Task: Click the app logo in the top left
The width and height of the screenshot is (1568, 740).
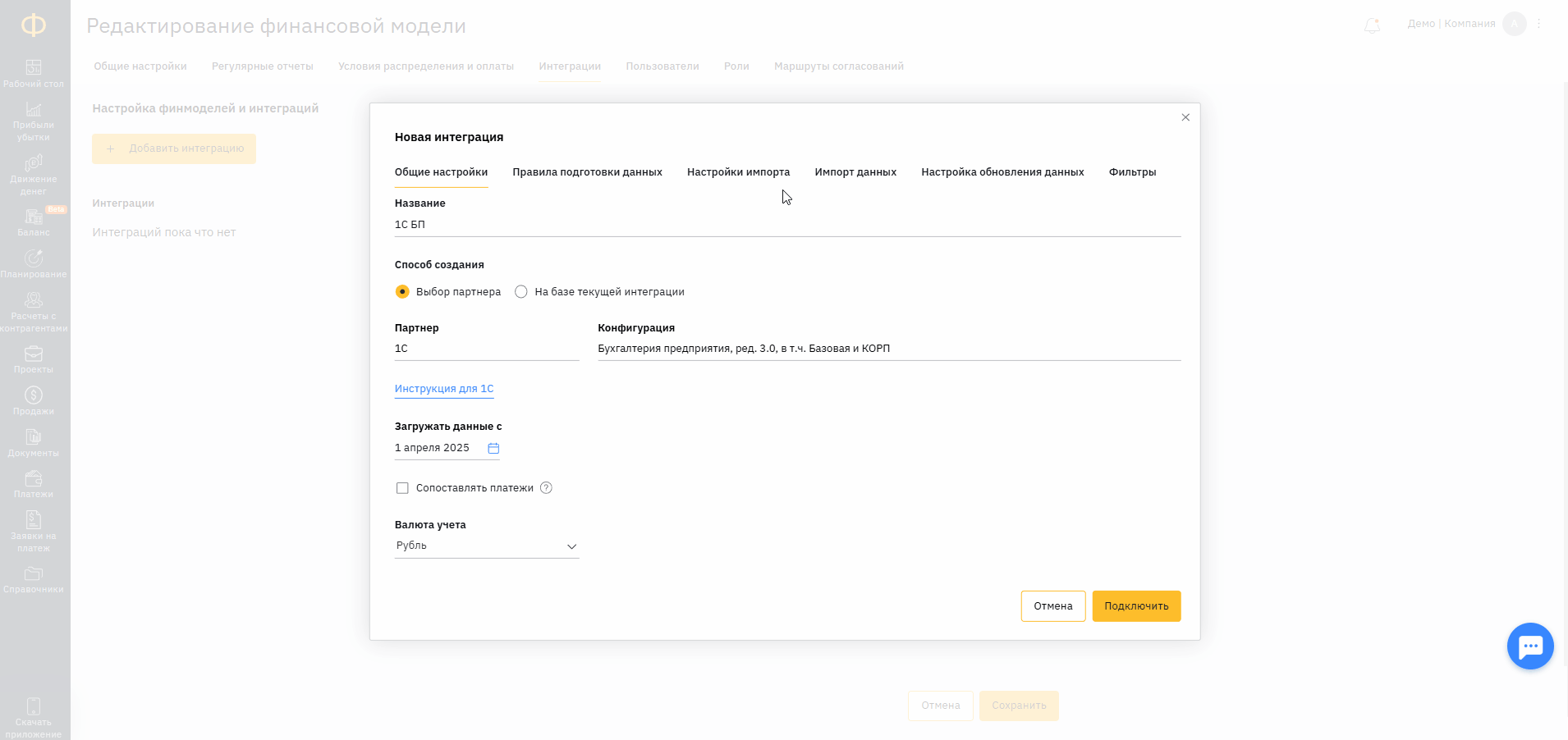Action: (34, 25)
